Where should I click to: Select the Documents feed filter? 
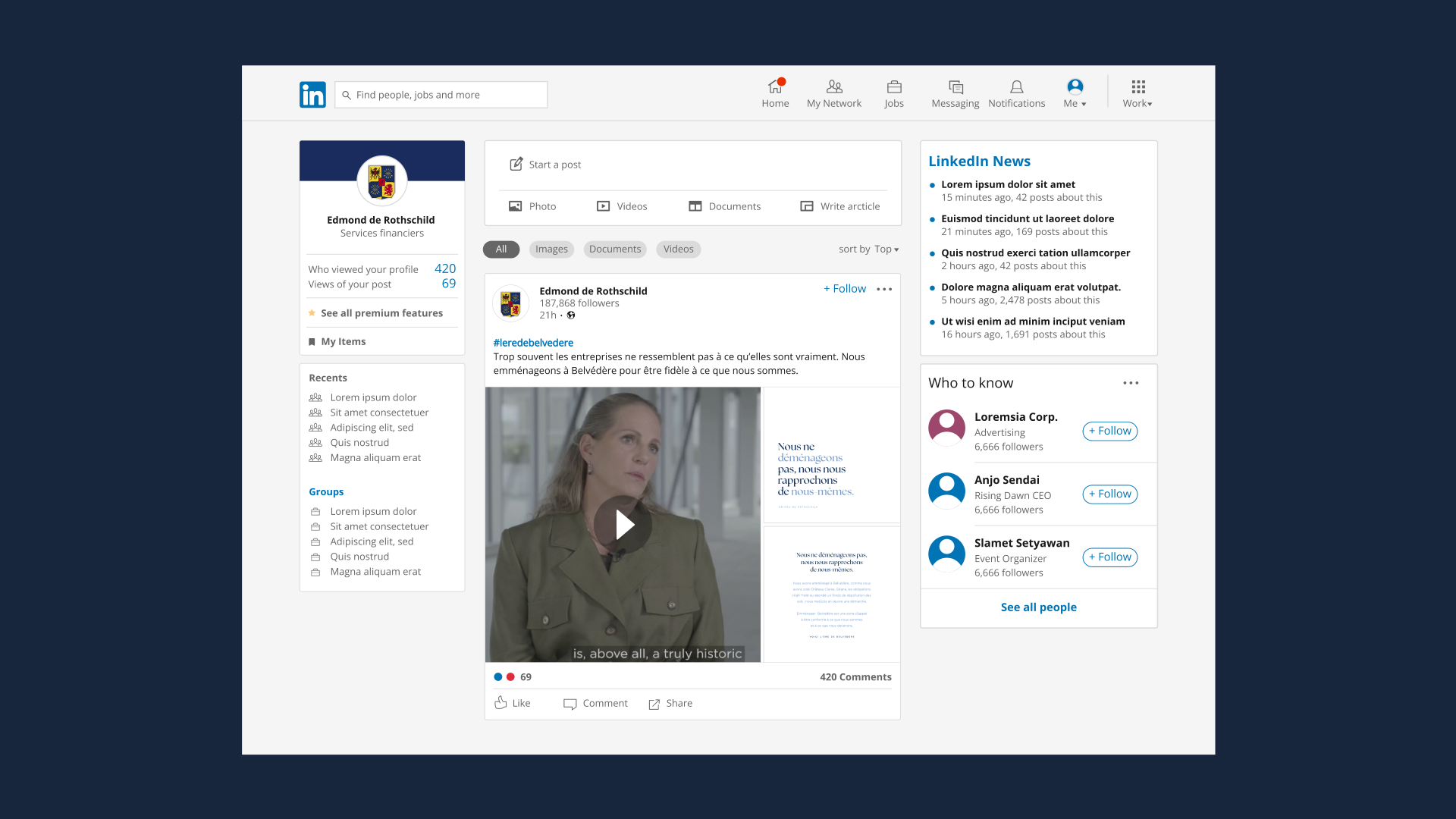[x=615, y=249]
